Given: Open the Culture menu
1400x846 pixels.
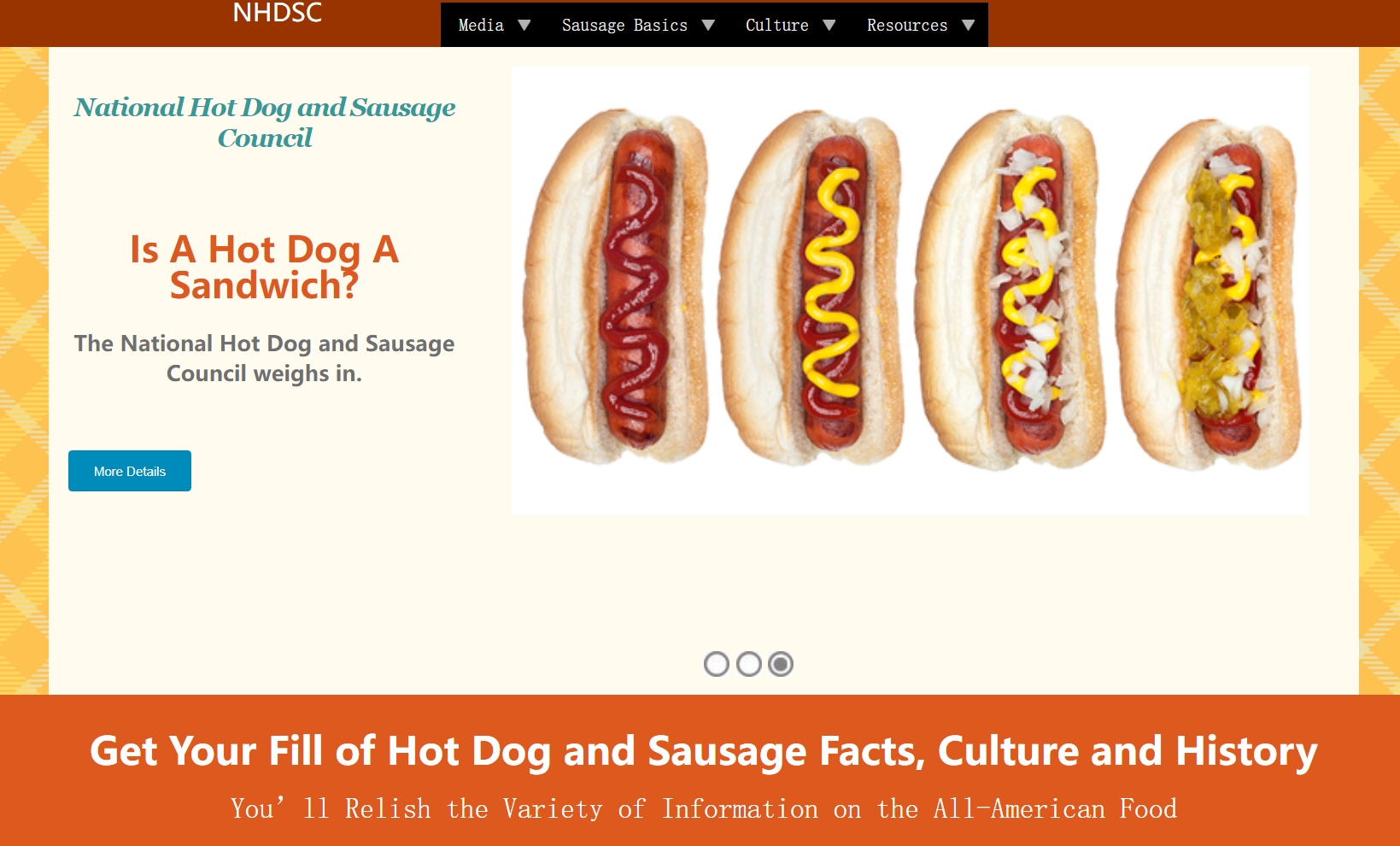Looking at the screenshot, I should pos(776,25).
